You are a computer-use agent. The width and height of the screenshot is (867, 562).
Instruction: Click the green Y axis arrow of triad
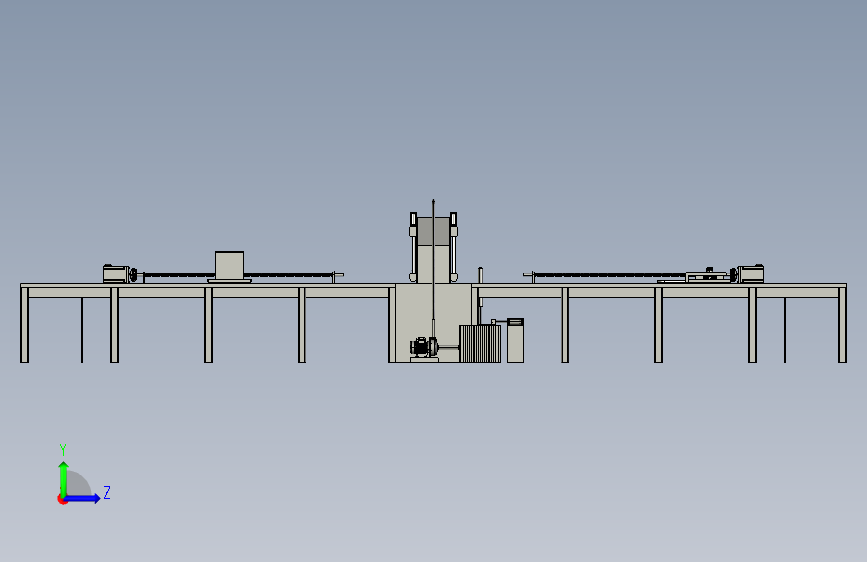click(x=64, y=479)
